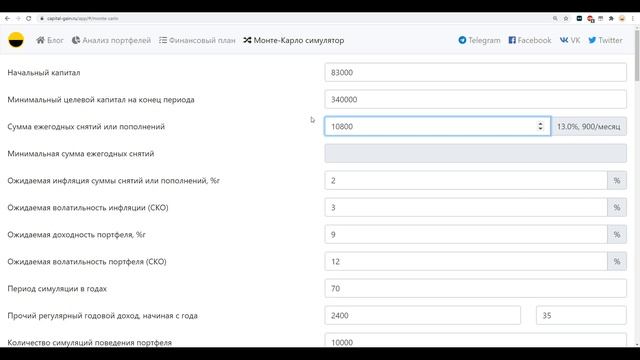Click the 'Ожидаемая доходность портфеля, %г' label
This screenshot has width=640, height=360.
[76, 235]
